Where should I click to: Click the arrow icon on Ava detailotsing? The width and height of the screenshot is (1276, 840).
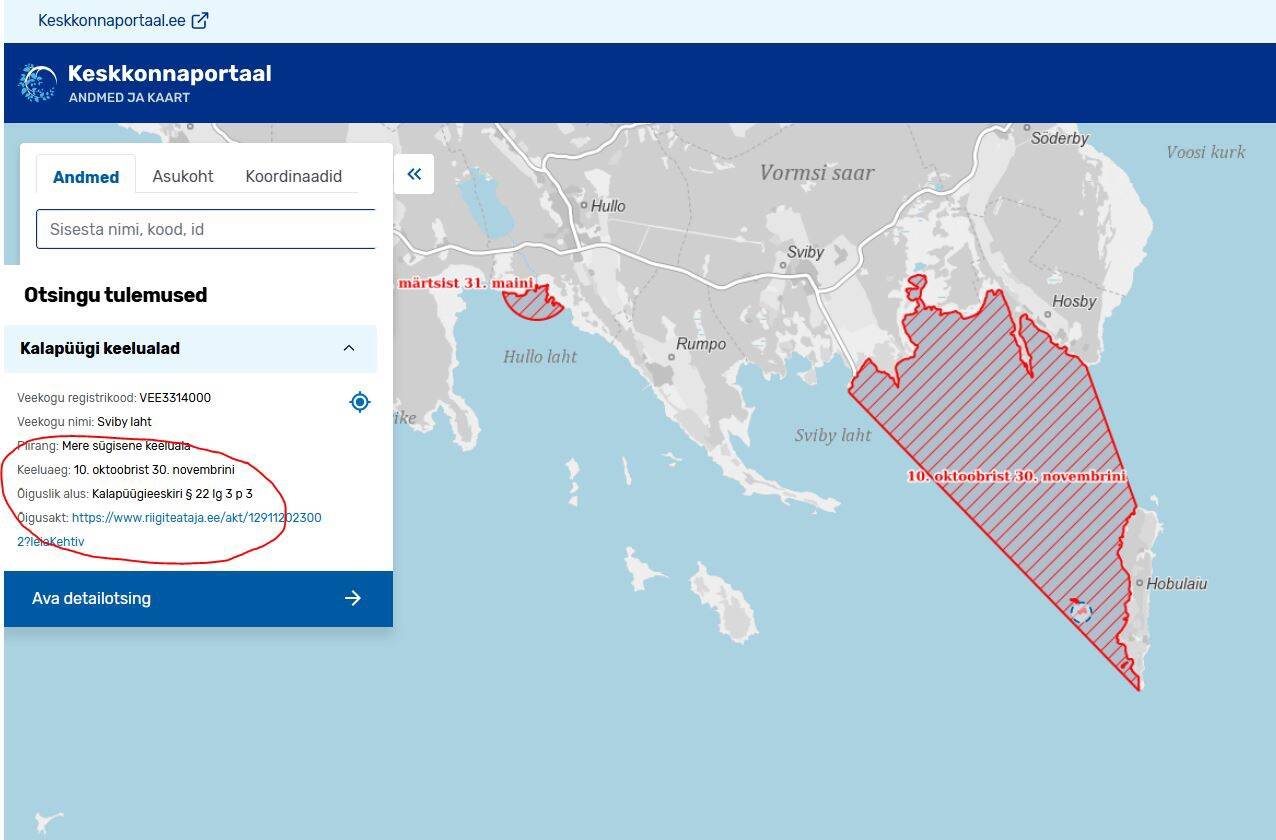352,598
